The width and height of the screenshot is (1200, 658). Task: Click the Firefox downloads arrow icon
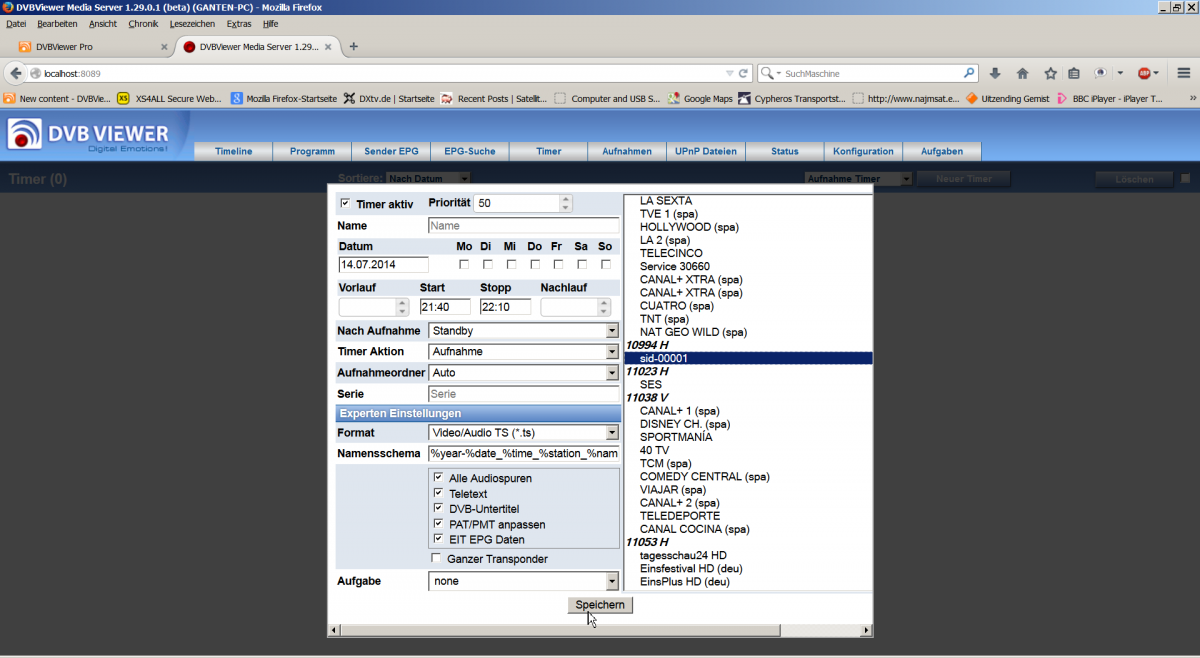point(995,73)
